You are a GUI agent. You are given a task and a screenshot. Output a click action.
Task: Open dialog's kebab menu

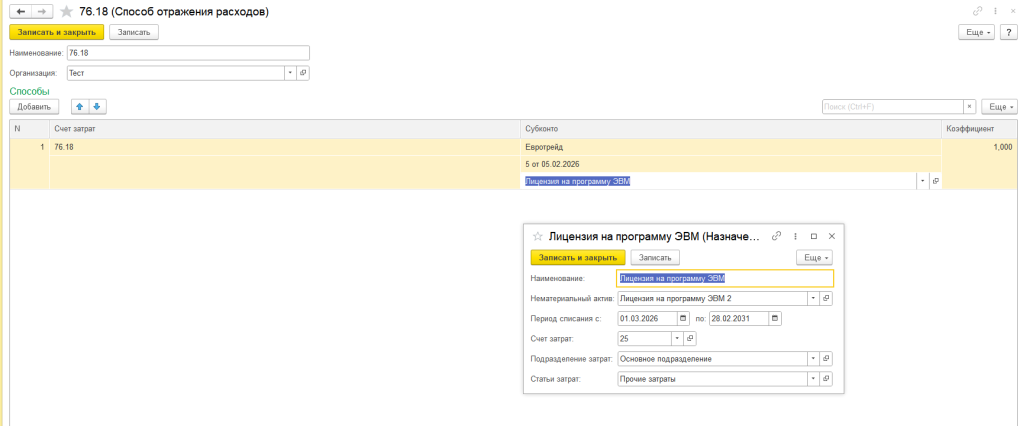pyautogui.click(x=795, y=236)
